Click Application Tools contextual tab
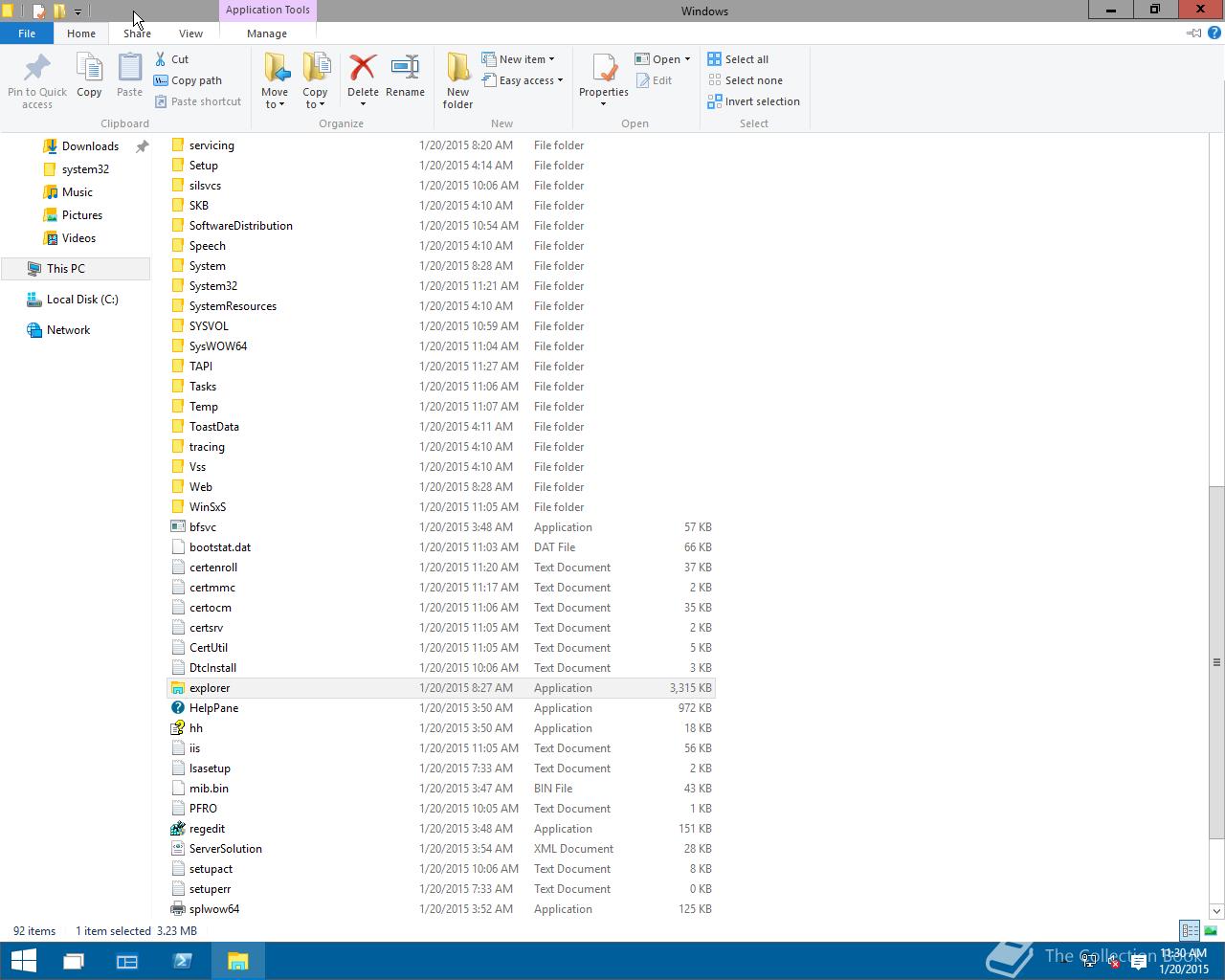The height and width of the screenshot is (980, 1225). point(267,10)
